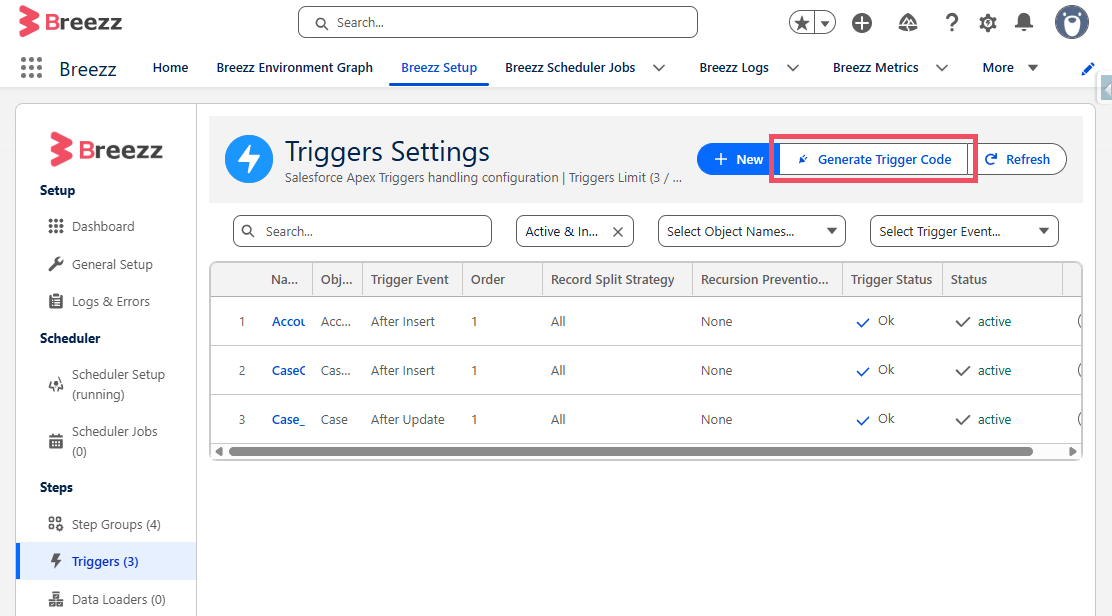
Task: Open Data Loaders (0)
Action: (118, 600)
